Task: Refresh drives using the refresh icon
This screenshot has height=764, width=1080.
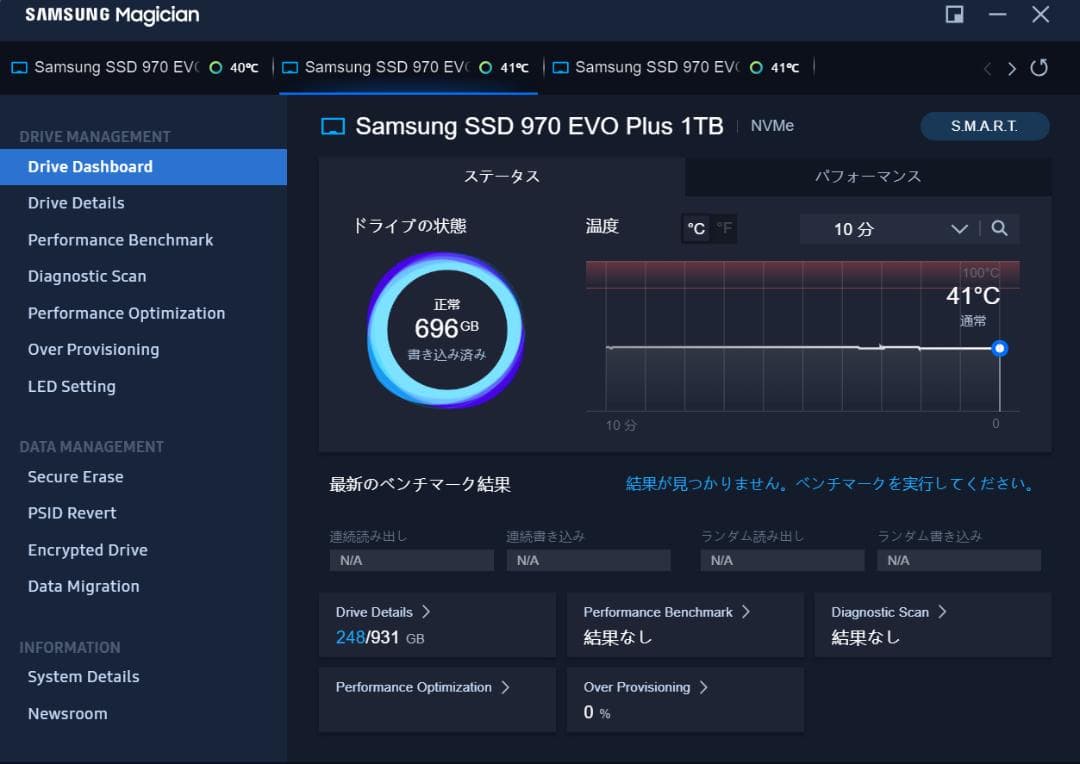Action: tap(1039, 68)
